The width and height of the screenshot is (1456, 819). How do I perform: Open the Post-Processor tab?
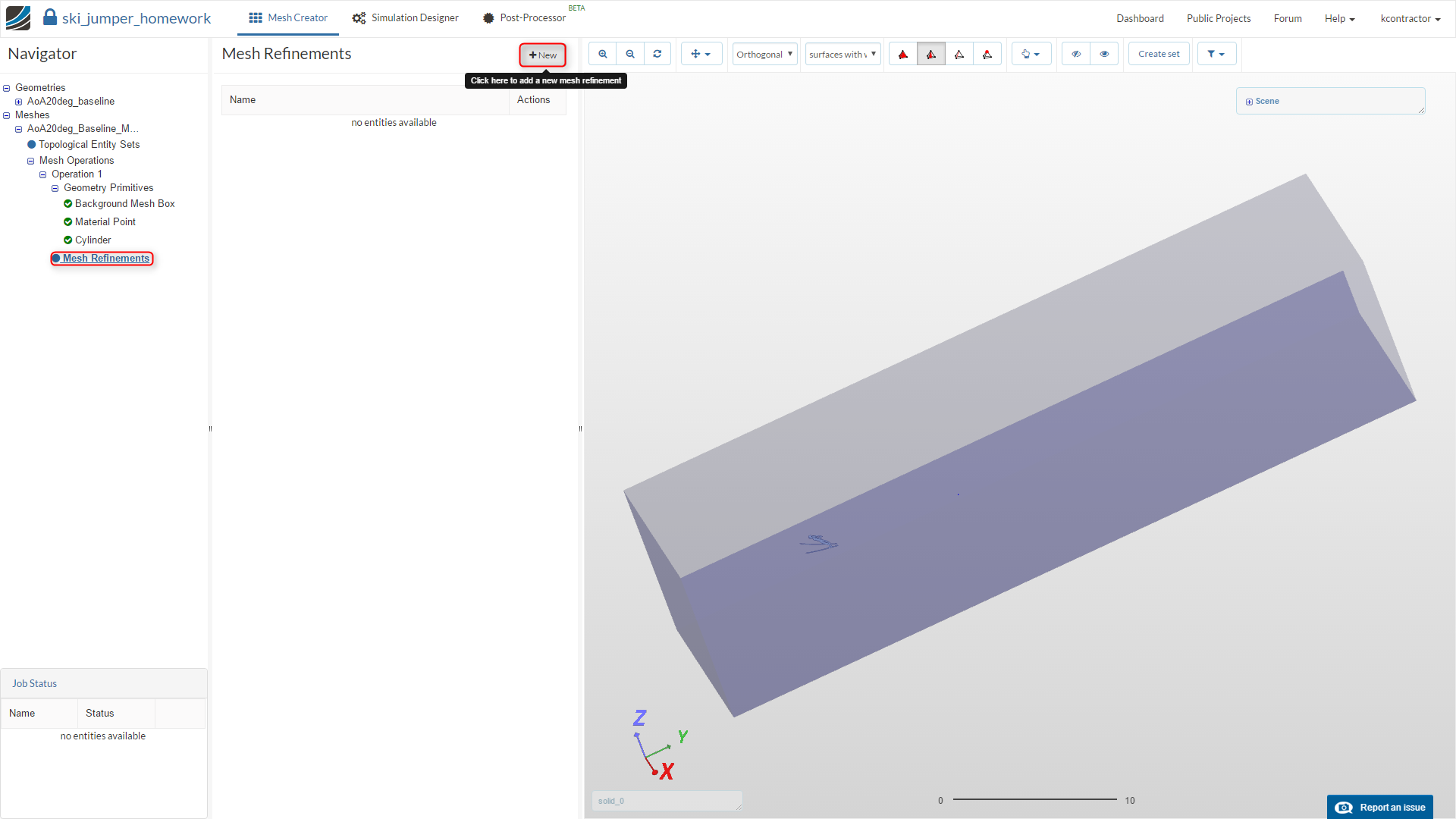[525, 18]
